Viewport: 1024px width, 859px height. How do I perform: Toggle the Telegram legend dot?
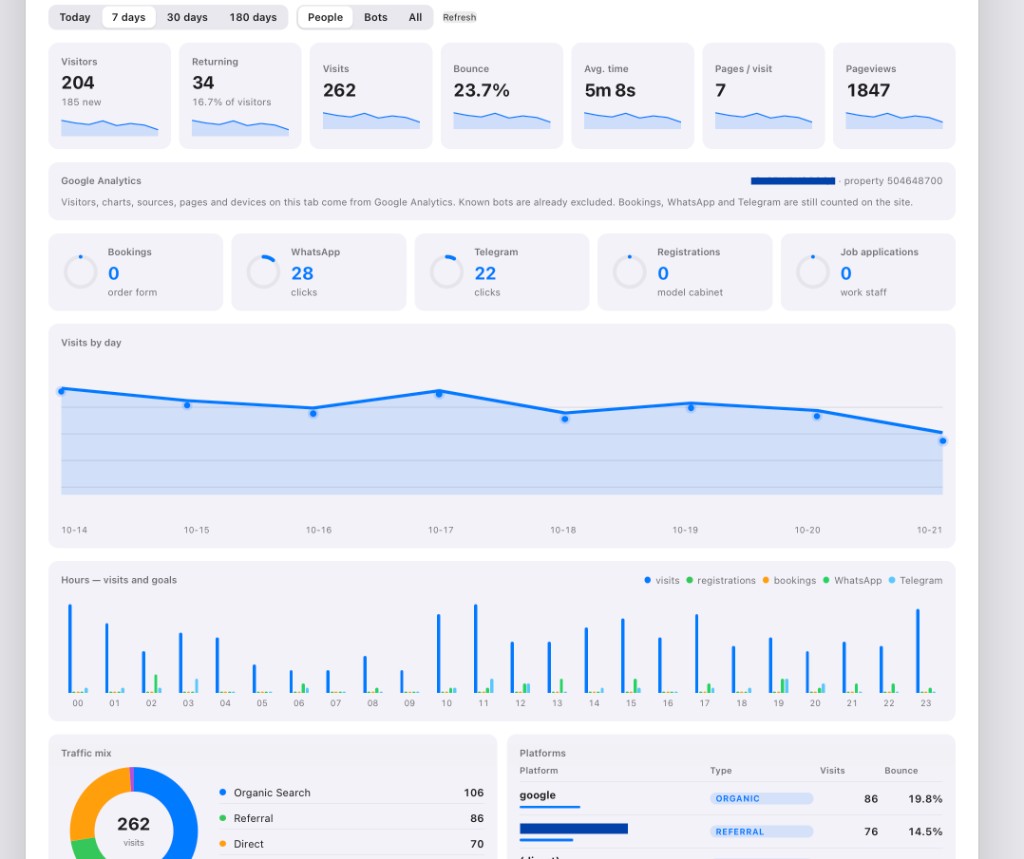pyautogui.click(x=891, y=580)
